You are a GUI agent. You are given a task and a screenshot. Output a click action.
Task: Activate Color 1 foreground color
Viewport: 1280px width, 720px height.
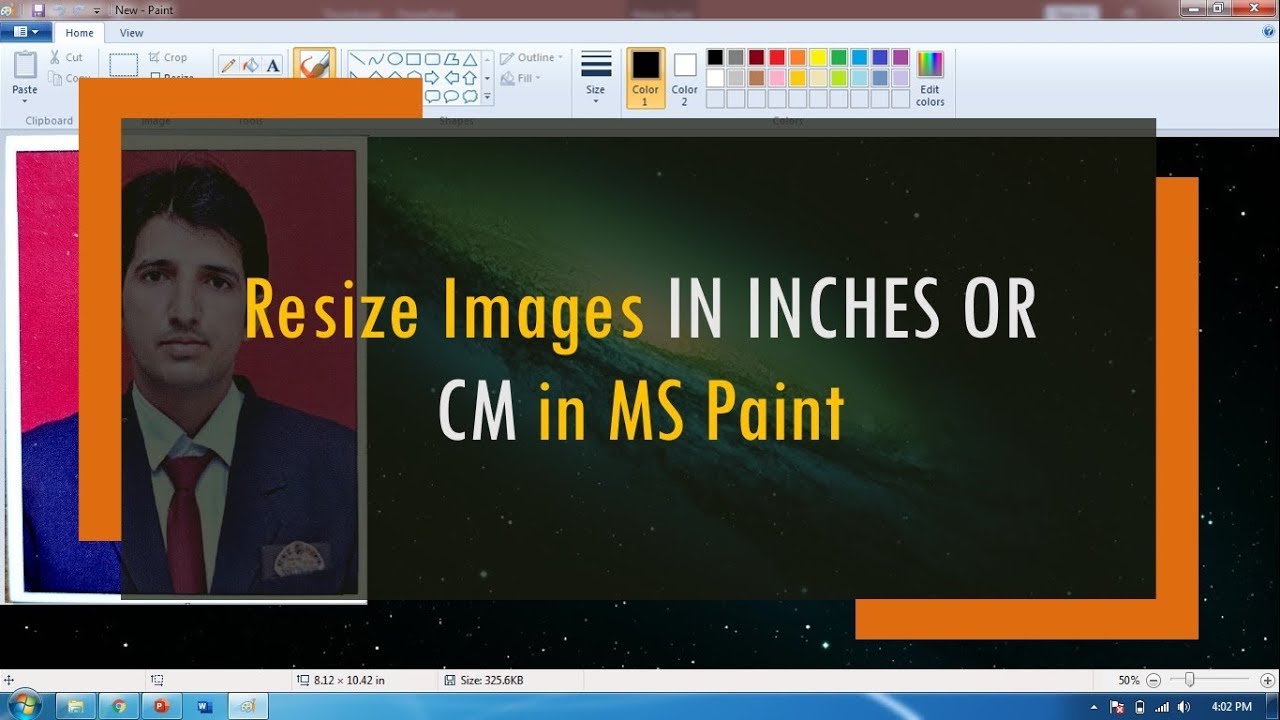tap(645, 78)
